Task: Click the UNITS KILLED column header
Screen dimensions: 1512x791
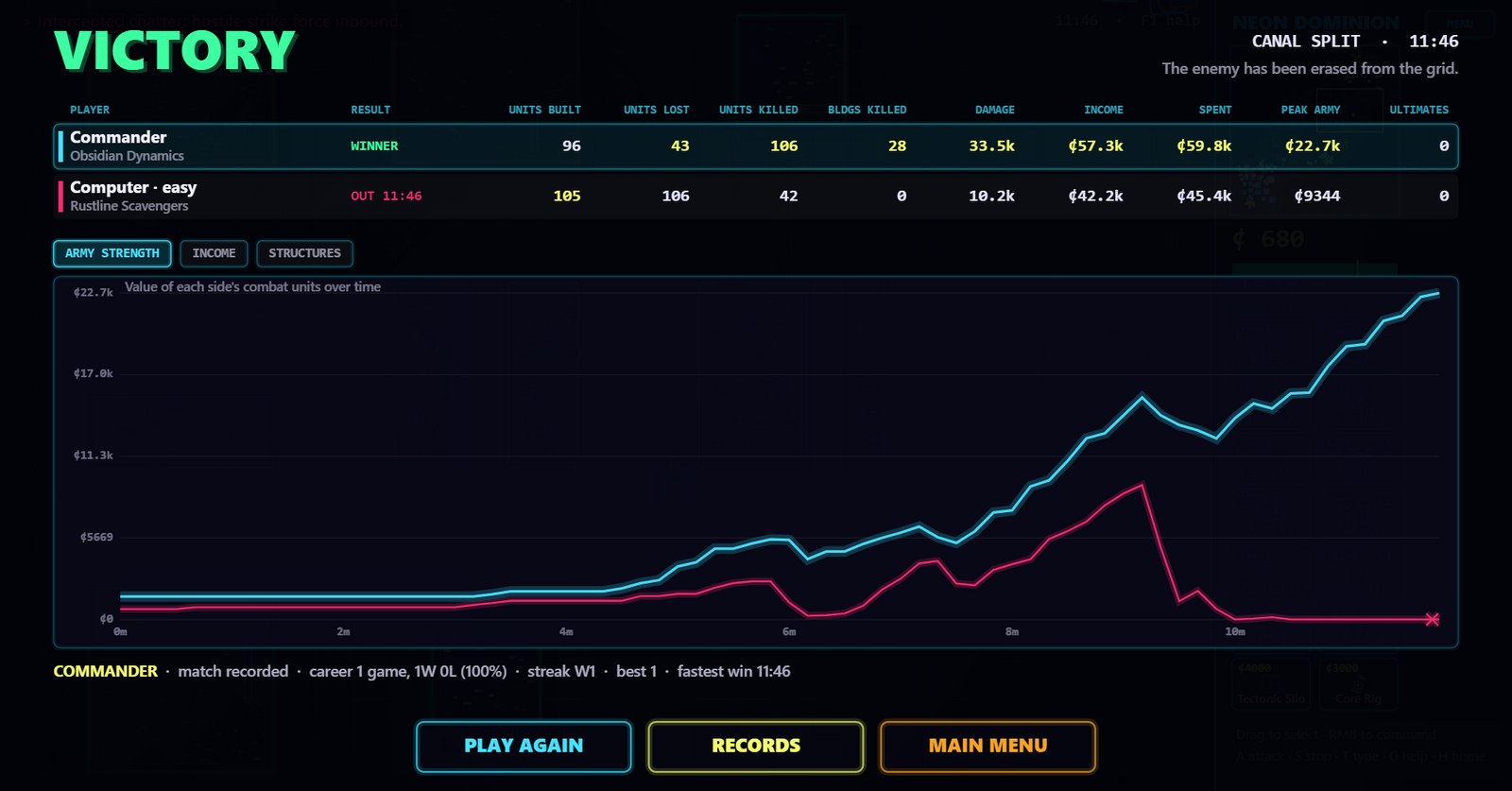Action: click(x=759, y=110)
